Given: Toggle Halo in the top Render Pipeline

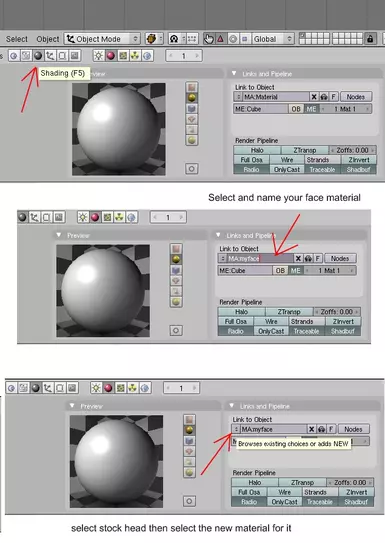Looking at the screenshot, I should [x=257, y=150].
